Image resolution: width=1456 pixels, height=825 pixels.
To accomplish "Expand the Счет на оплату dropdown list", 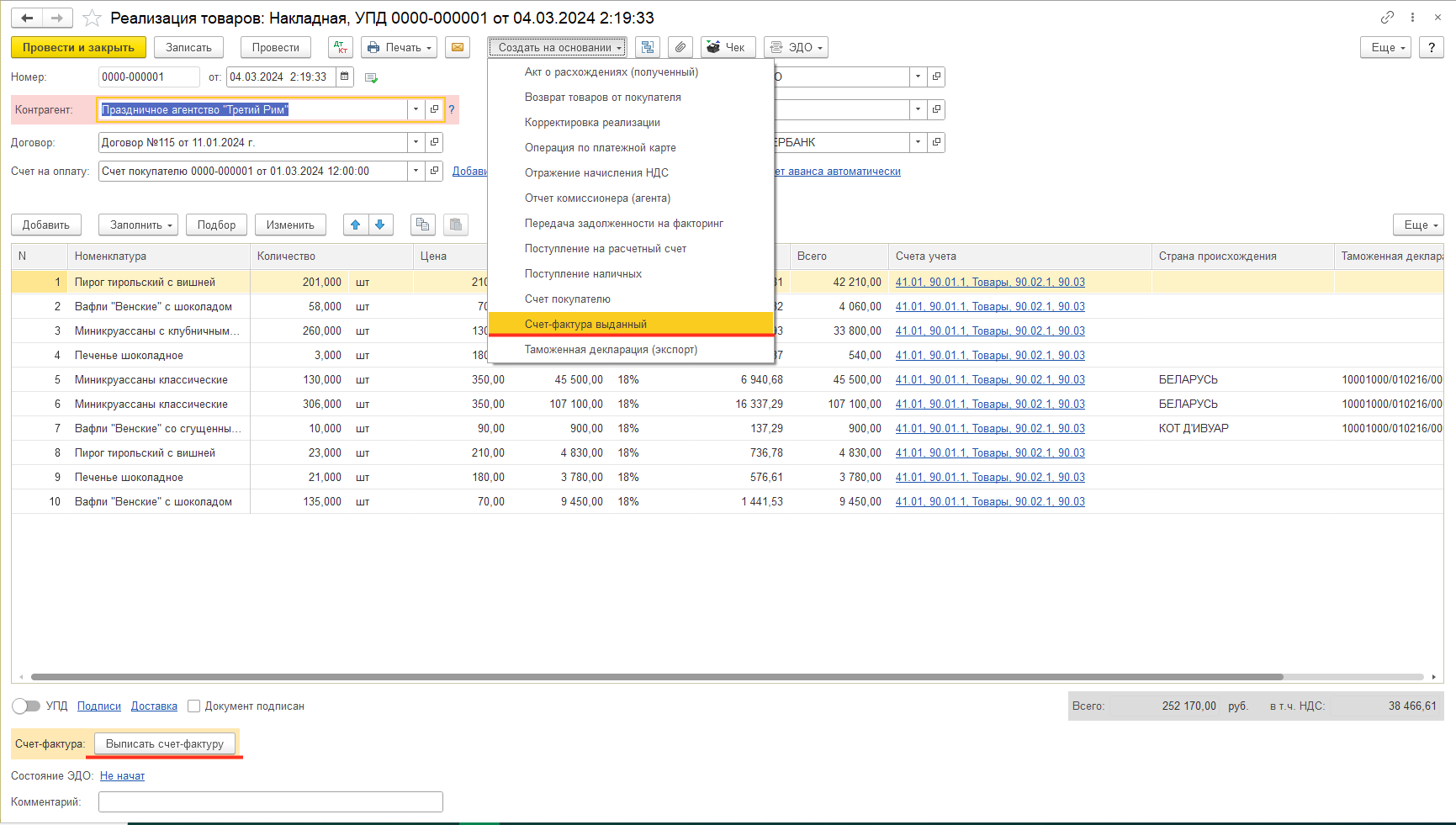I will [x=416, y=171].
